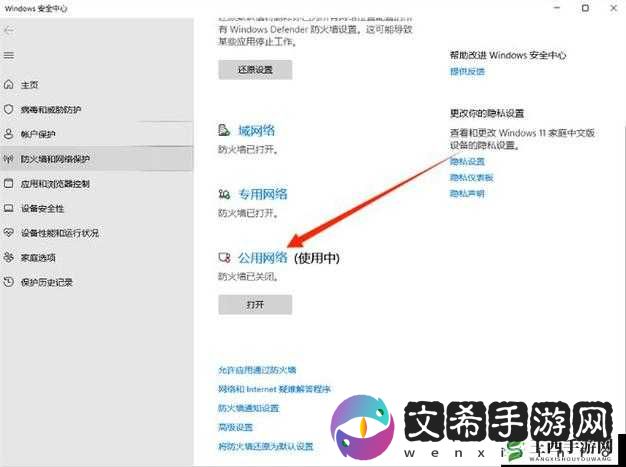Select 防火墙和网络保护 in sidebar
626x467 pixels.
point(96,159)
